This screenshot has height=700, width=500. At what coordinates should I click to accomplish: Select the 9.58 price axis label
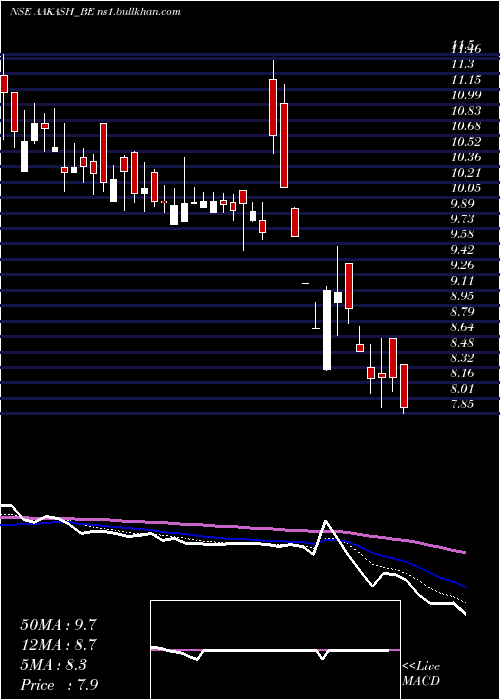[464, 234]
